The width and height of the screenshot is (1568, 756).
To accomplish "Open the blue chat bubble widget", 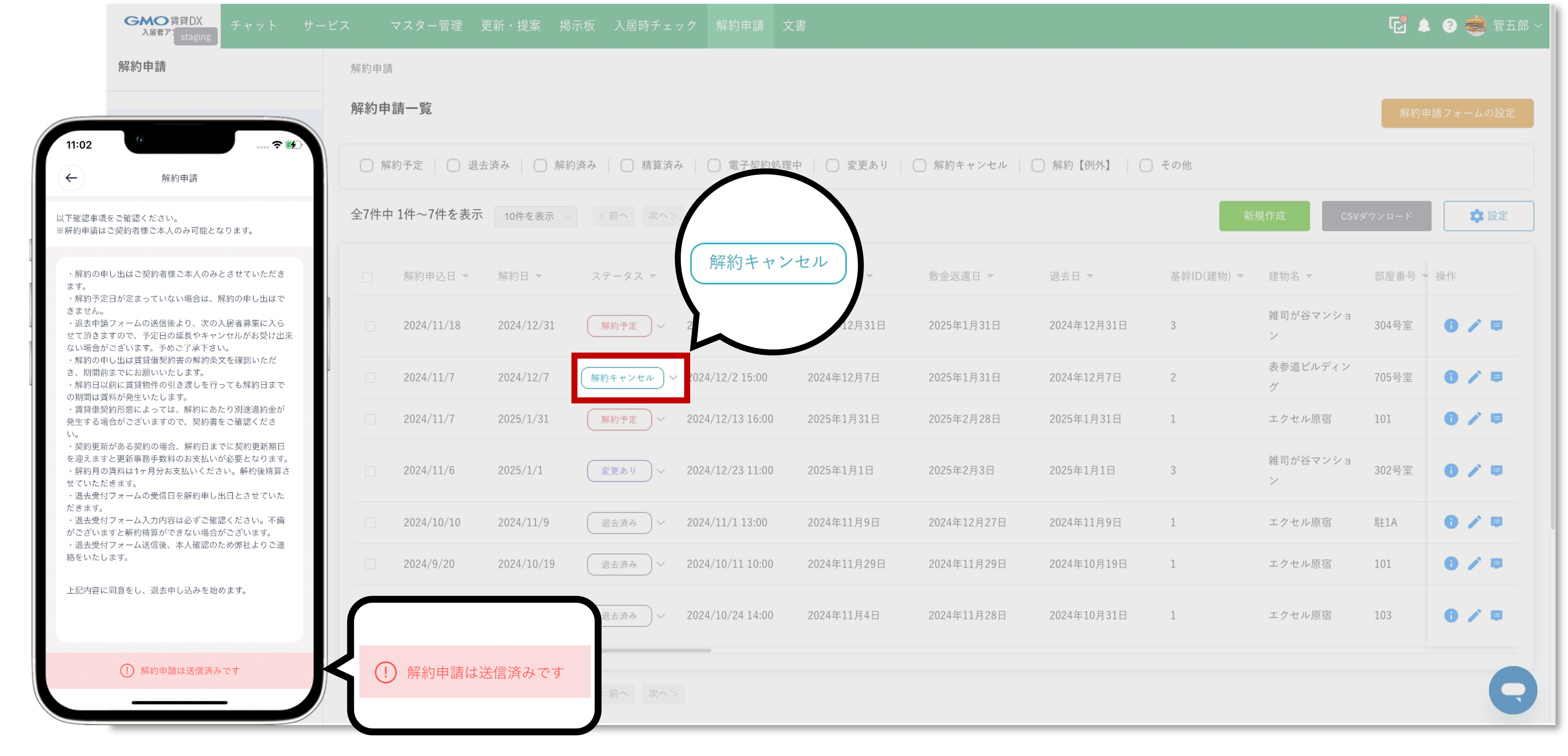I will coord(1512,690).
